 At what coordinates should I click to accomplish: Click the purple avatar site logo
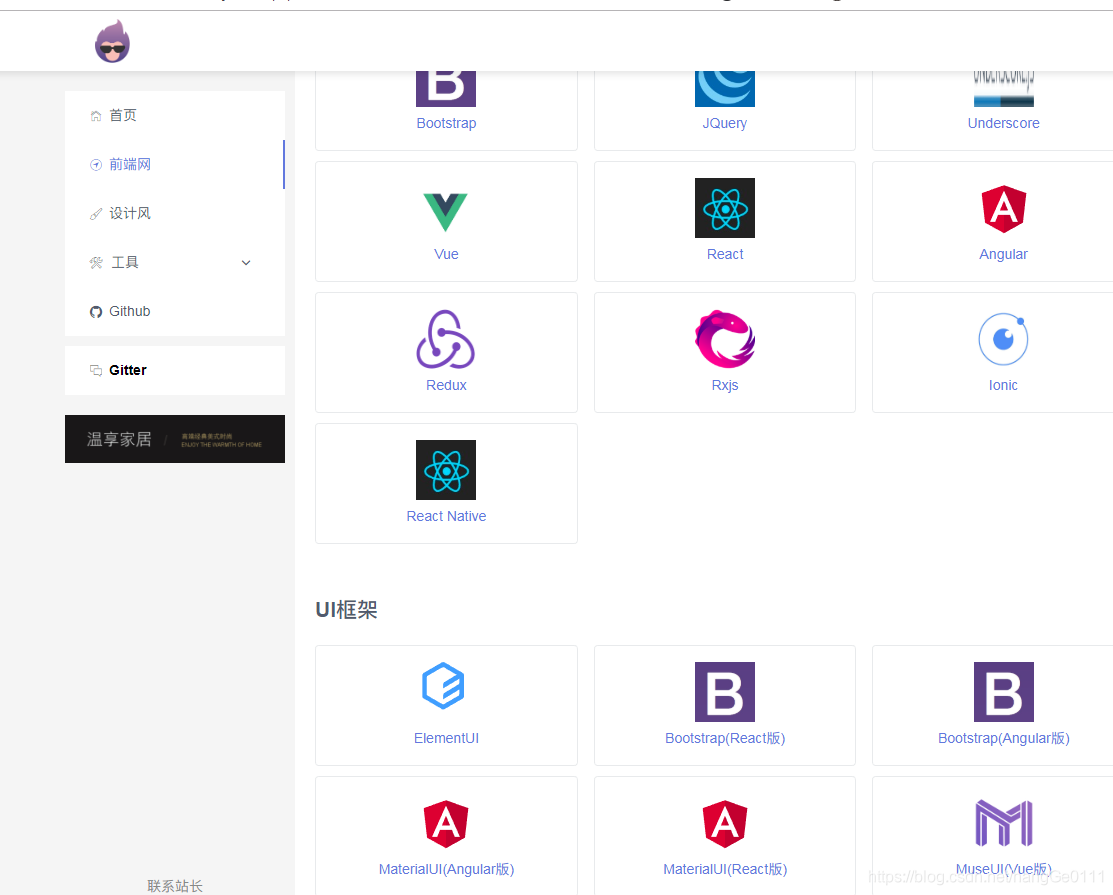(112, 41)
